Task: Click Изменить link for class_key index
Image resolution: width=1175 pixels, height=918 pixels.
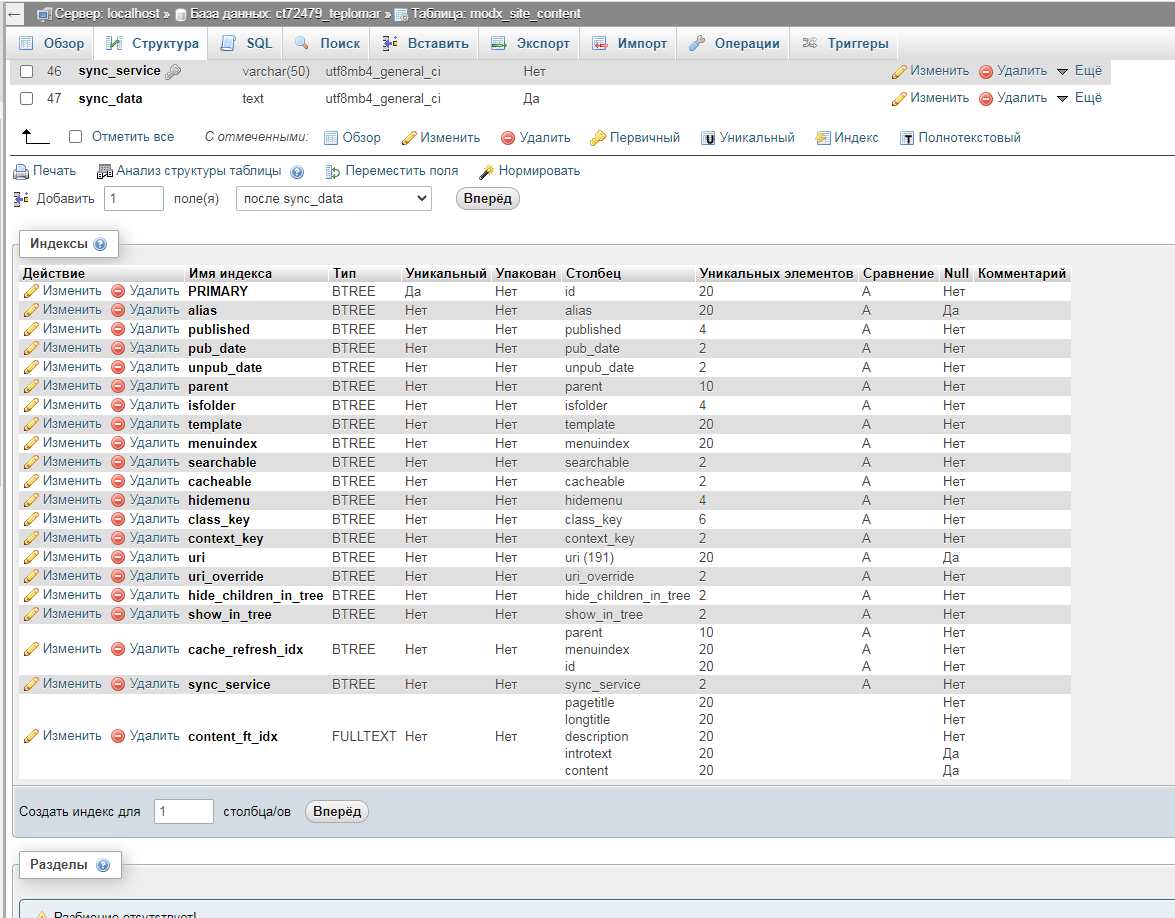Action: click(x=72, y=519)
